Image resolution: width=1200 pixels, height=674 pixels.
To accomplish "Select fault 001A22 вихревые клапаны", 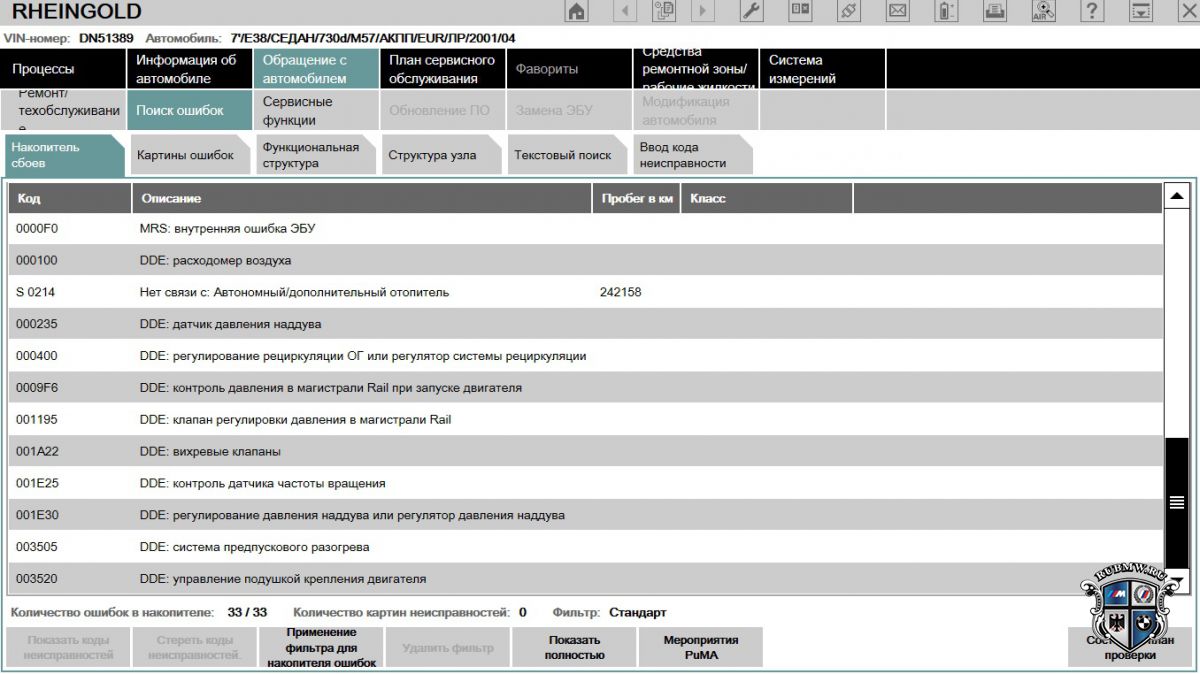I will pos(586,452).
